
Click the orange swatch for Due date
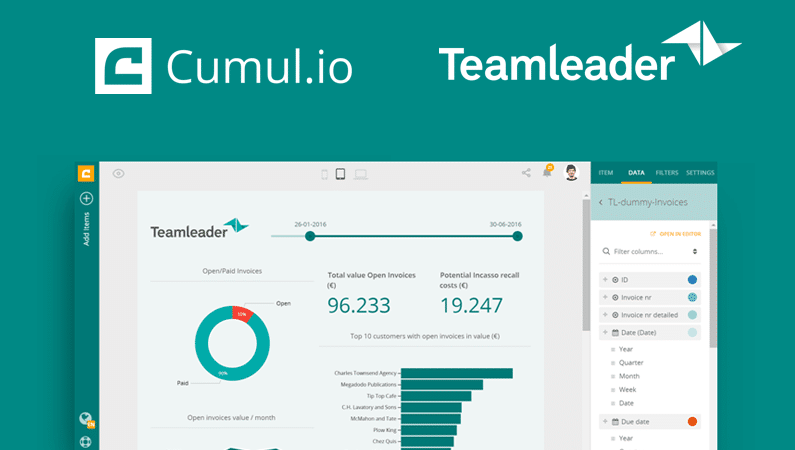tap(692, 422)
